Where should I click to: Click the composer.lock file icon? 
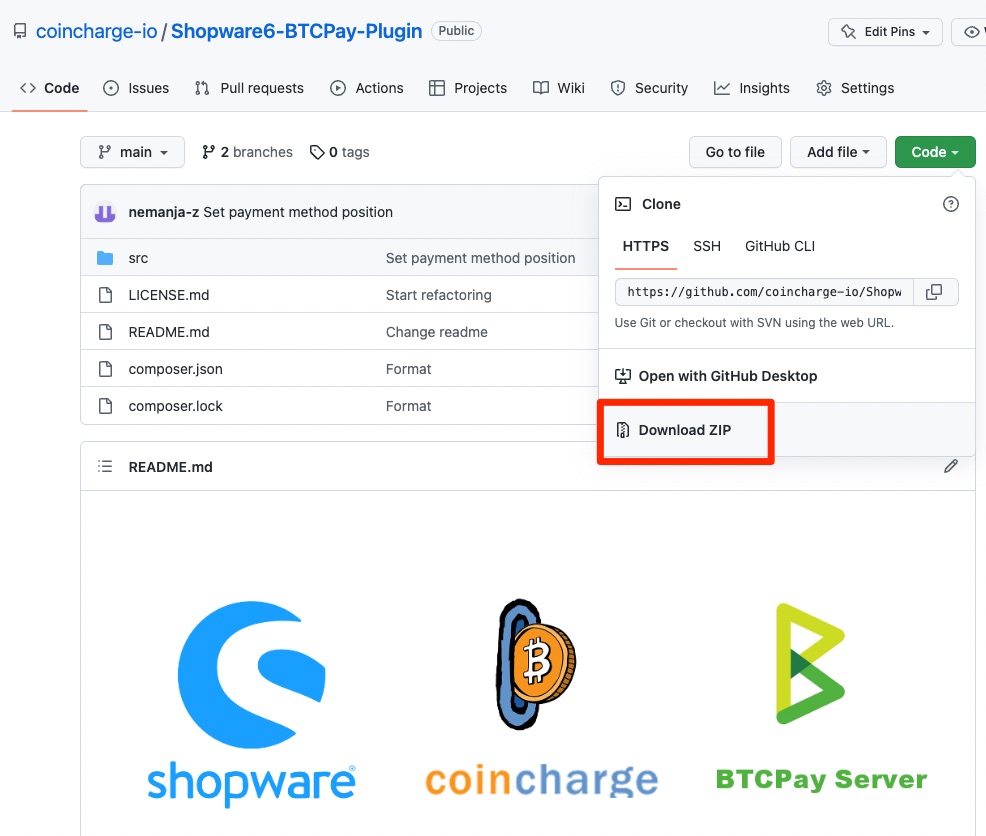point(106,406)
